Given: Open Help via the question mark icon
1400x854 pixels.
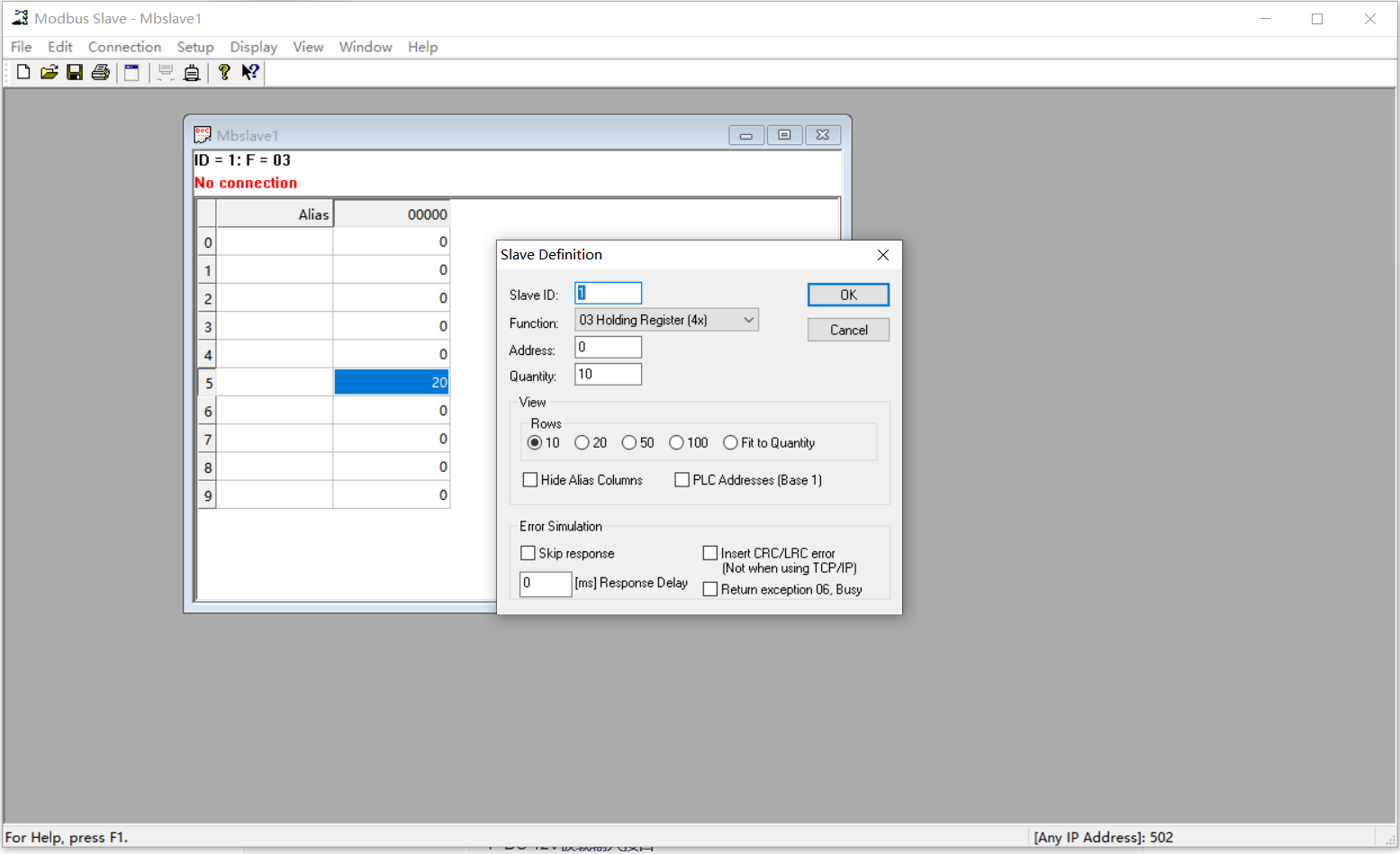Looking at the screenshot, I should (x=223, y=72).
